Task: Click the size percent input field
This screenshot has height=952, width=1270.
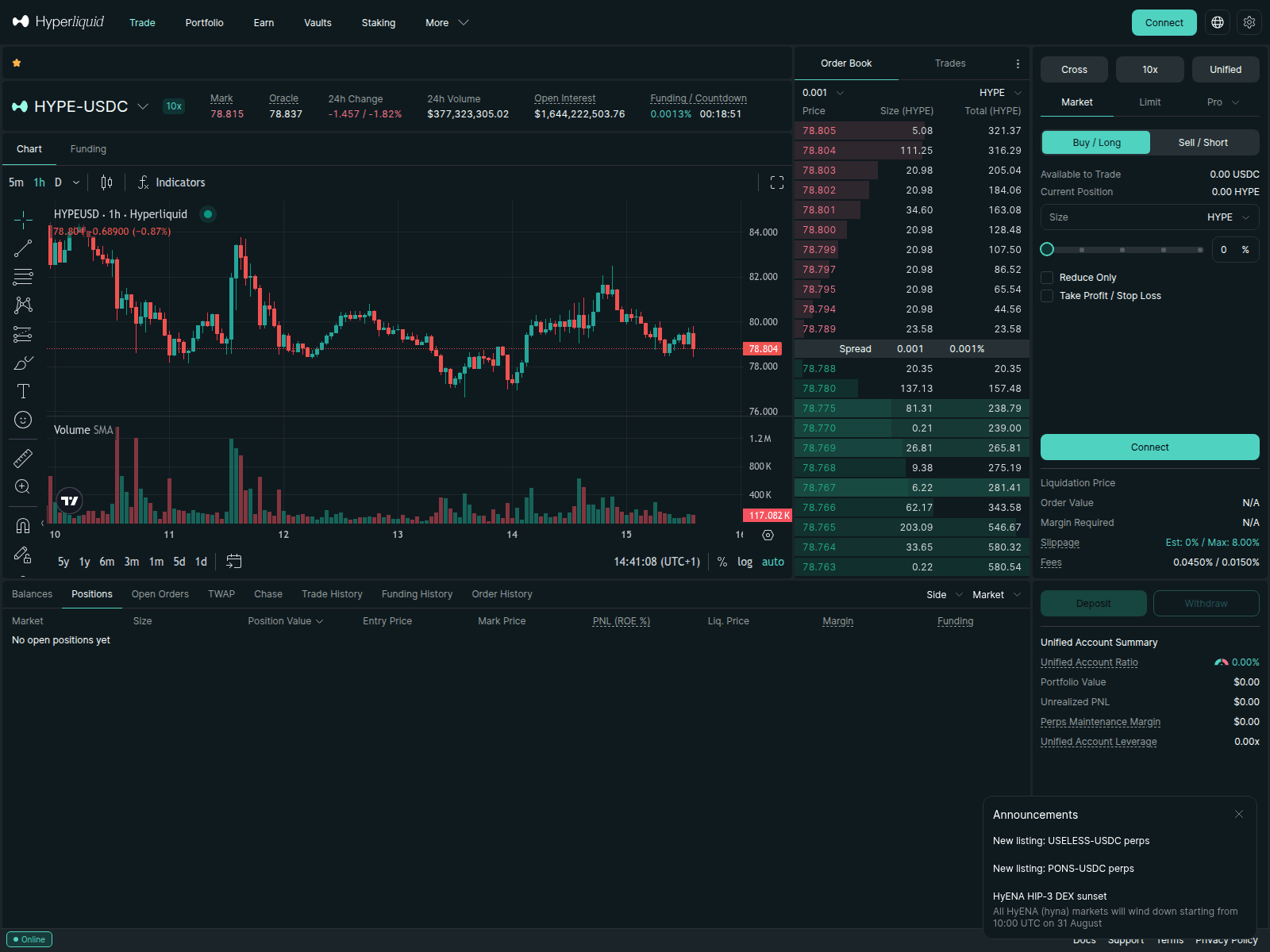Action: pyautogui.click(x=1235, y=250)
